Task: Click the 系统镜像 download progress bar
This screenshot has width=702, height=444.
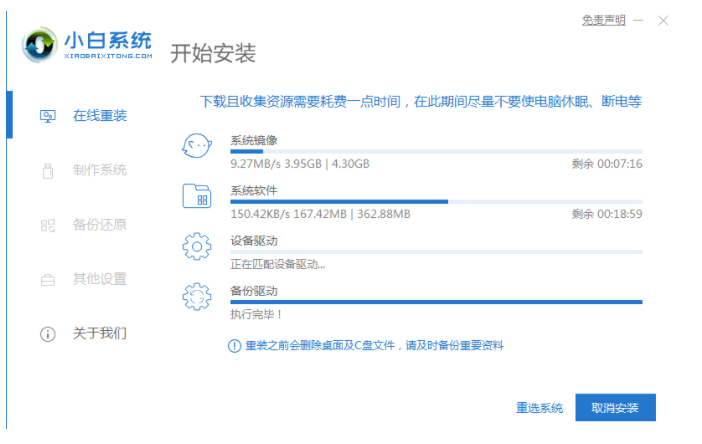Action: point(436,151)
